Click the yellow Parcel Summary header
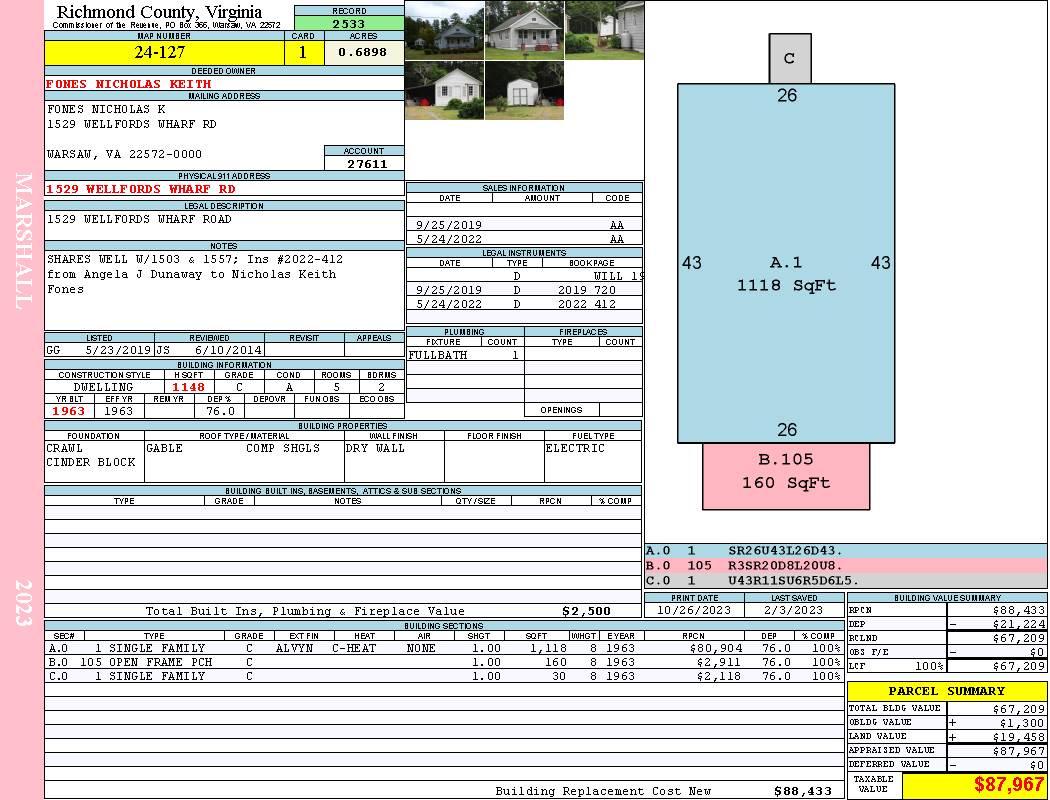Image resolution: width=1050 pixels, height=800 pixels. (946, 691)
